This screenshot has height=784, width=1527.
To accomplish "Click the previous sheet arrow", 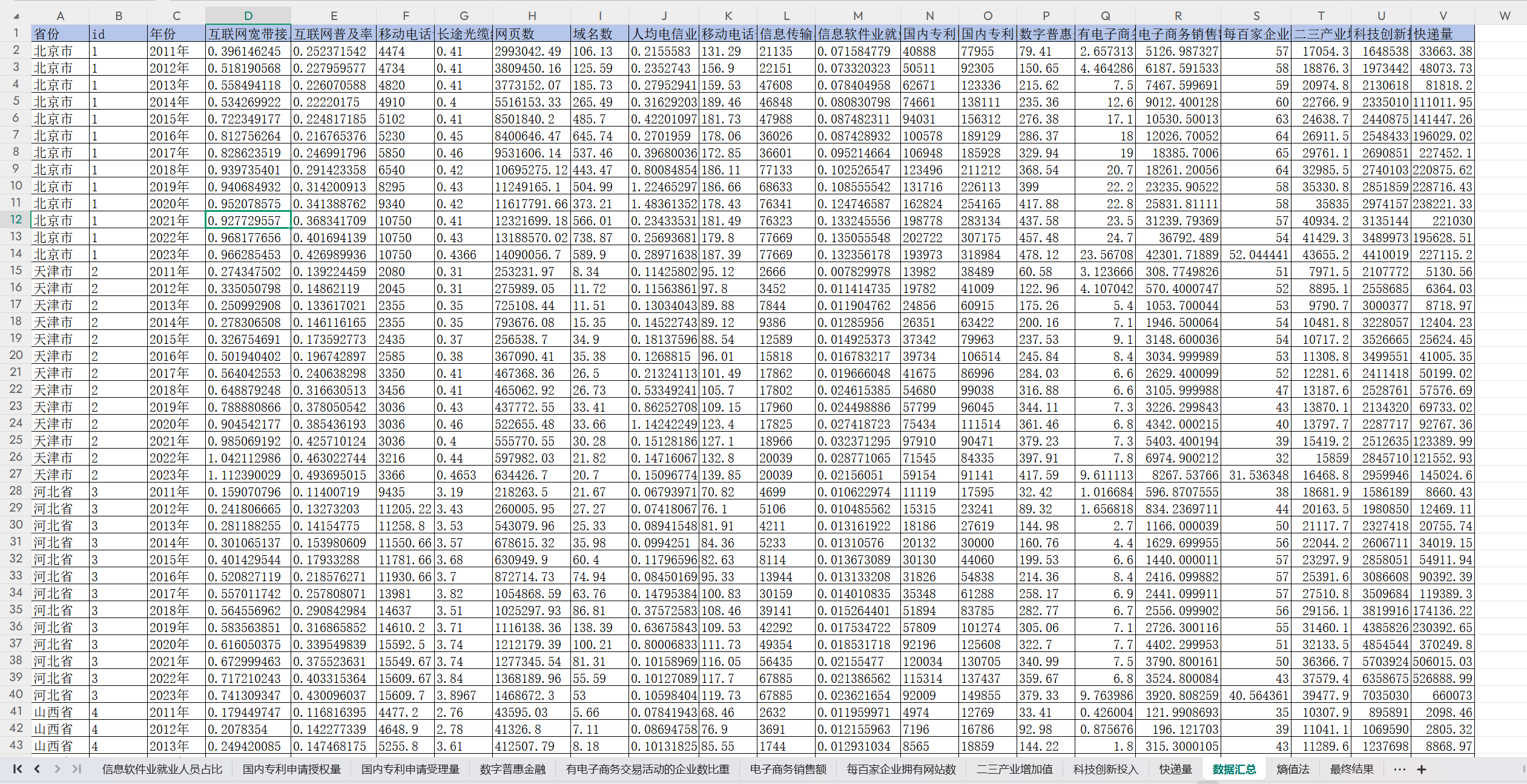I will (x=38, y=769).
